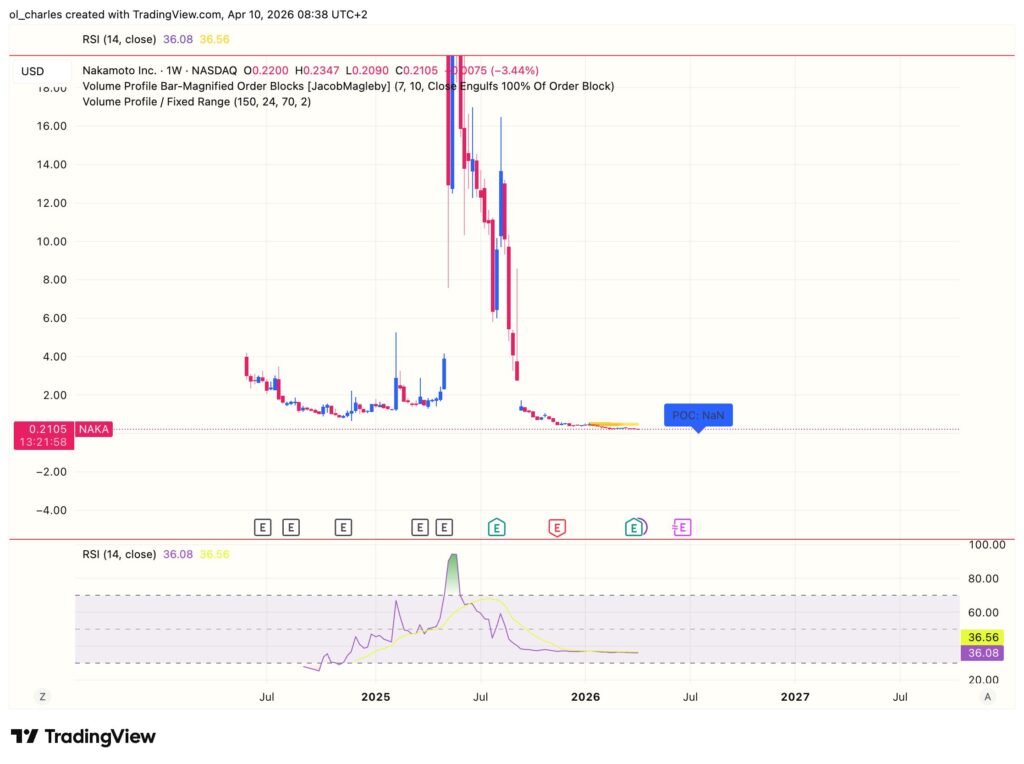Click the teal earnings icon with purple overlay
The height and width of the screenshot is (764, 1024).
pyautogui.click(x=634, y=527)
